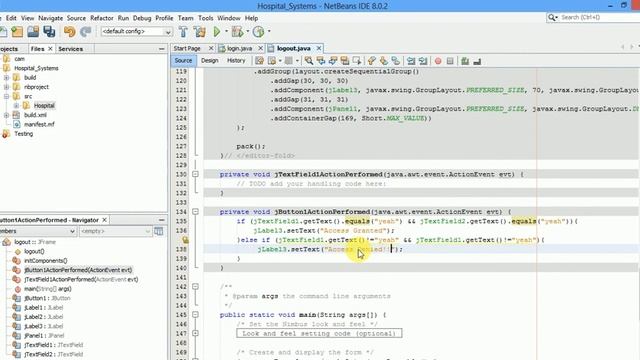
Task: Close the Navigator panel
Action: click(104, 220)
